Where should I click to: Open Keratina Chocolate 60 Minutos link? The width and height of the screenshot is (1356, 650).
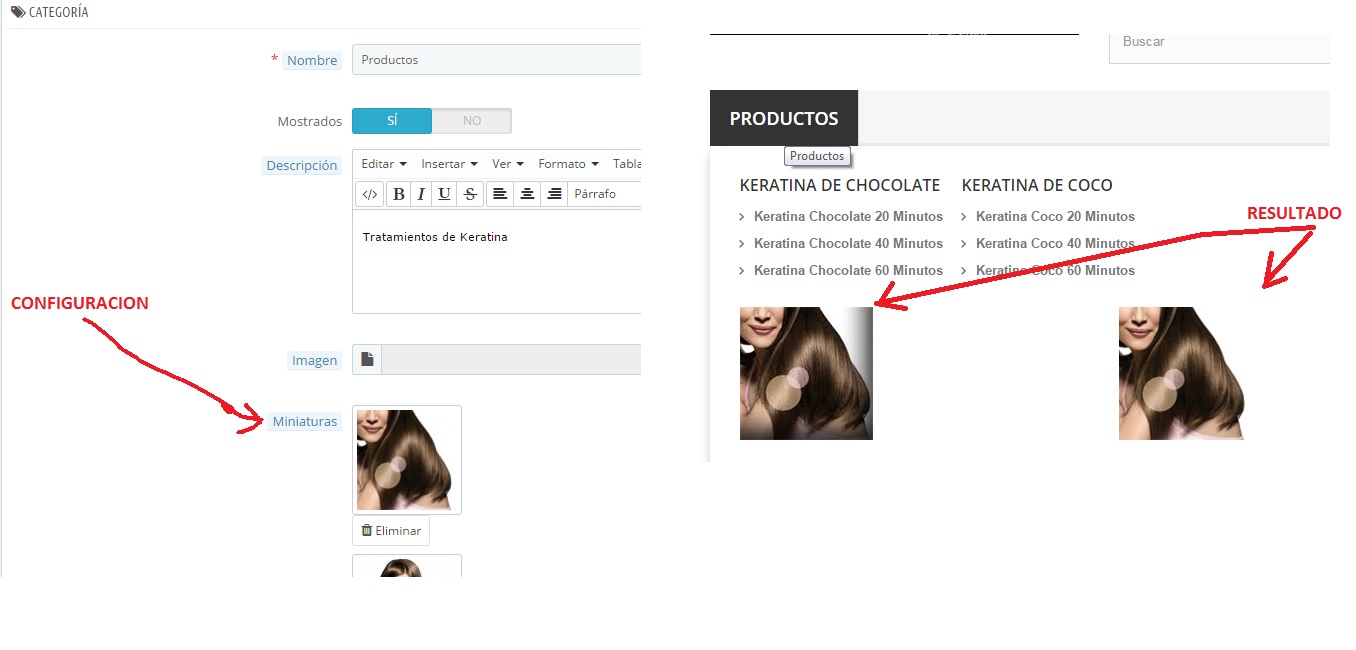click(848, 270)
